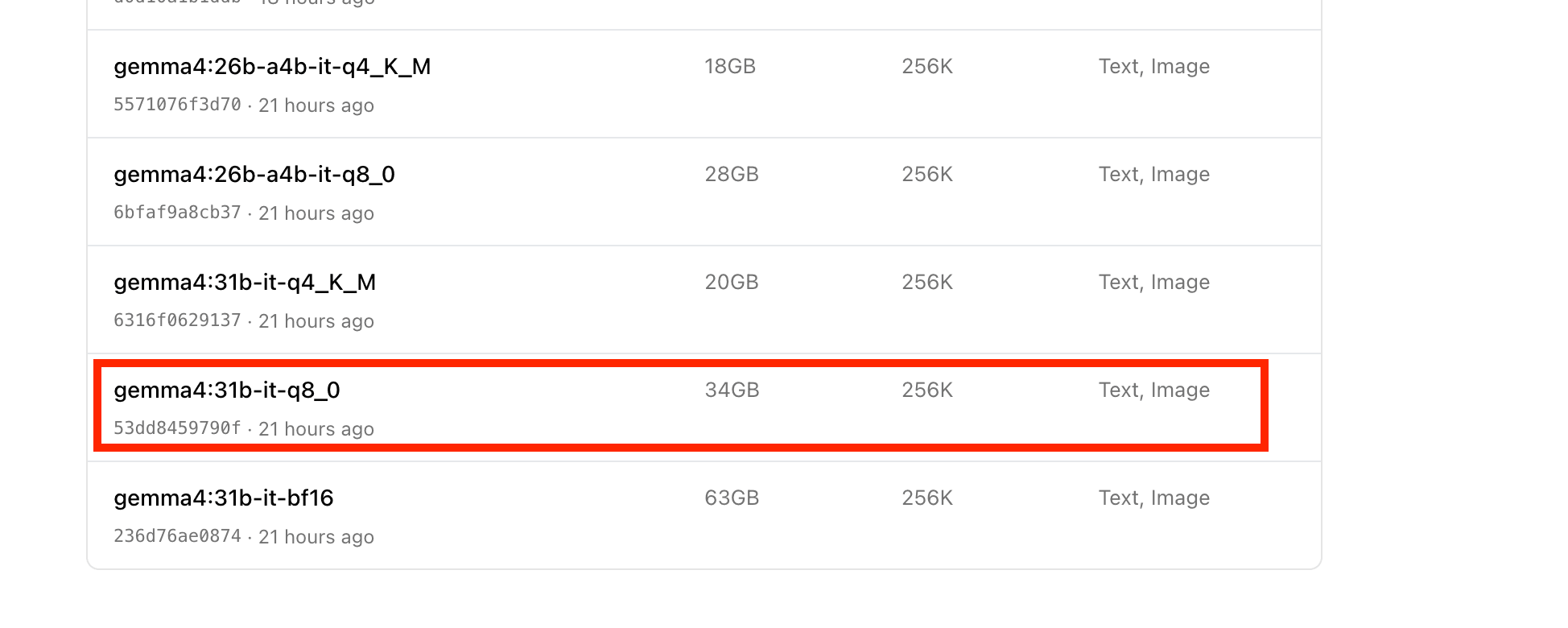The height and width of the screenshot is (628, 1568).
Task: Click the 63GB size value
Action: tap(732, 498)
